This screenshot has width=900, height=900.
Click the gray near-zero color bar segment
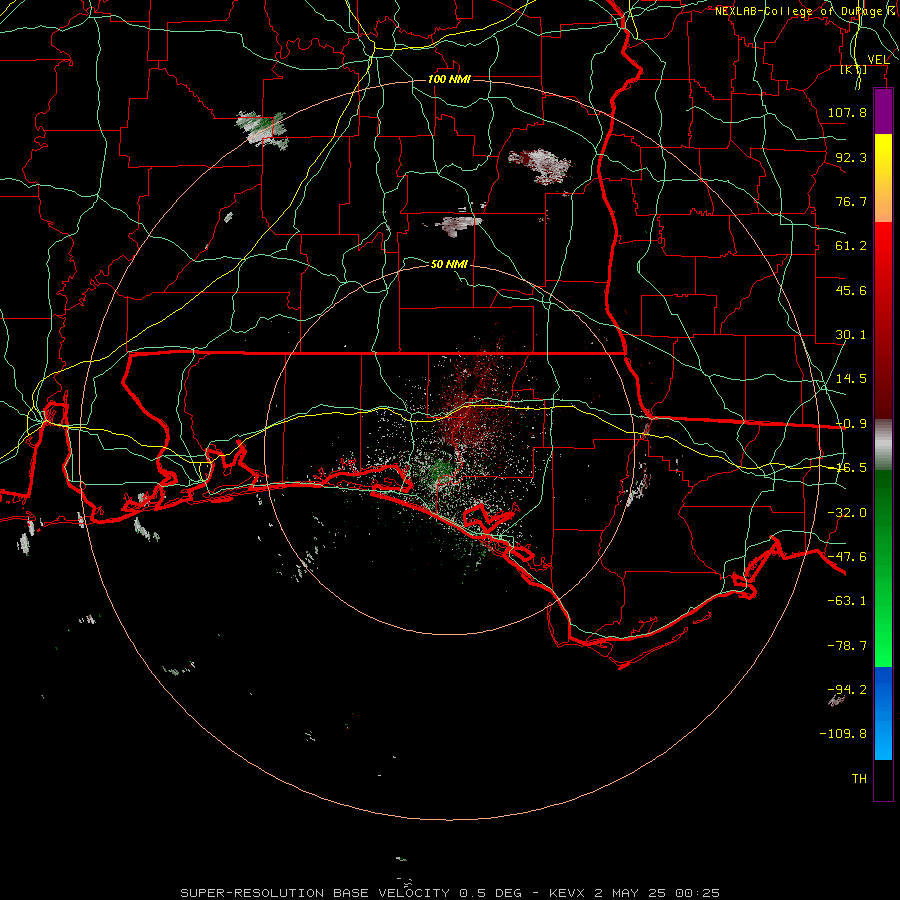tap(883, 445)
